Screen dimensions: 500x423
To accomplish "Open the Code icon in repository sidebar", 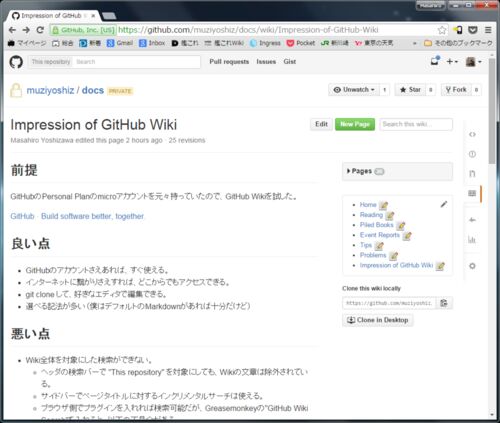I will point(472,134).
